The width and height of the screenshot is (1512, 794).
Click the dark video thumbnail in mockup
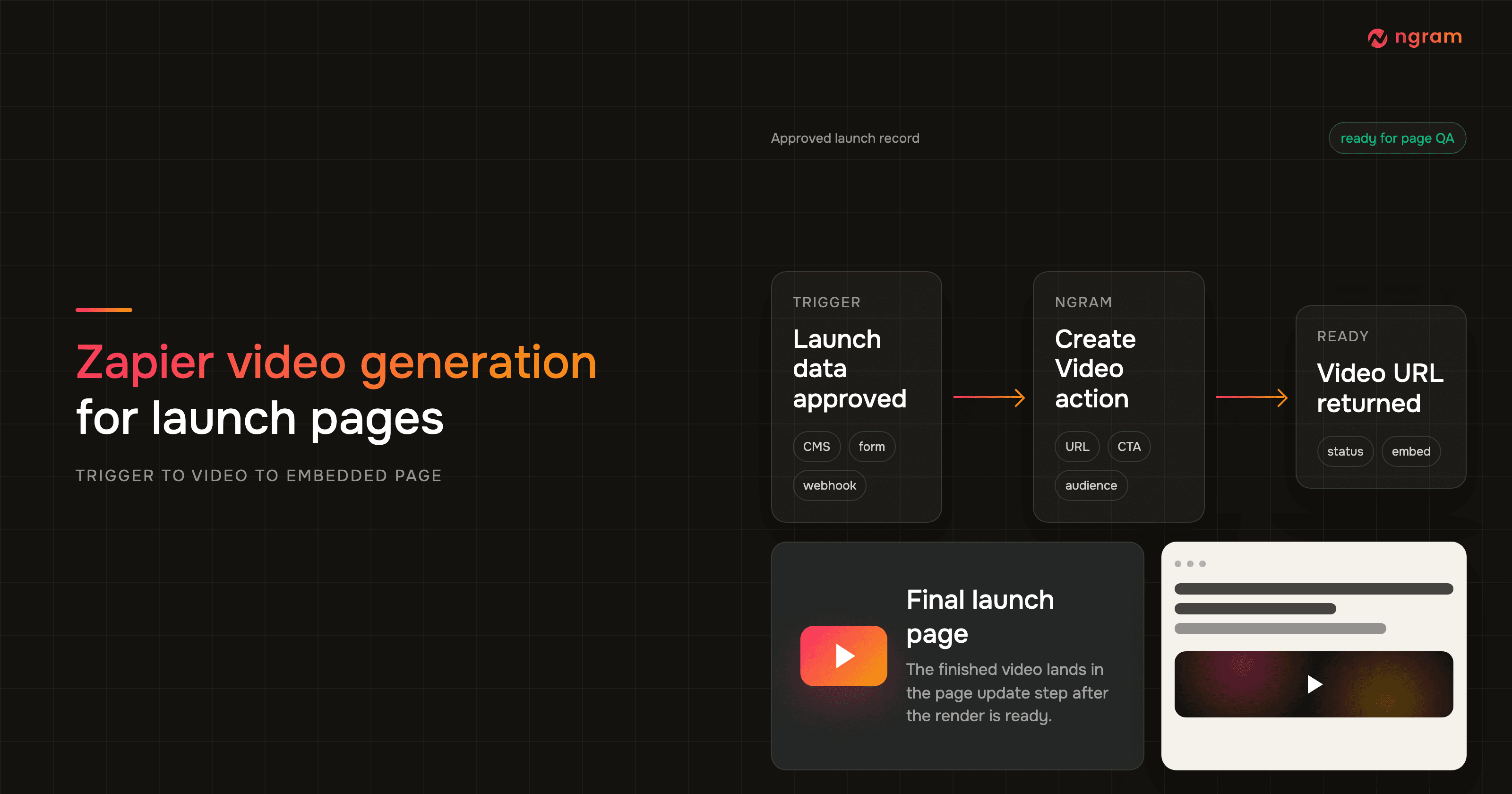point(1314,684)
